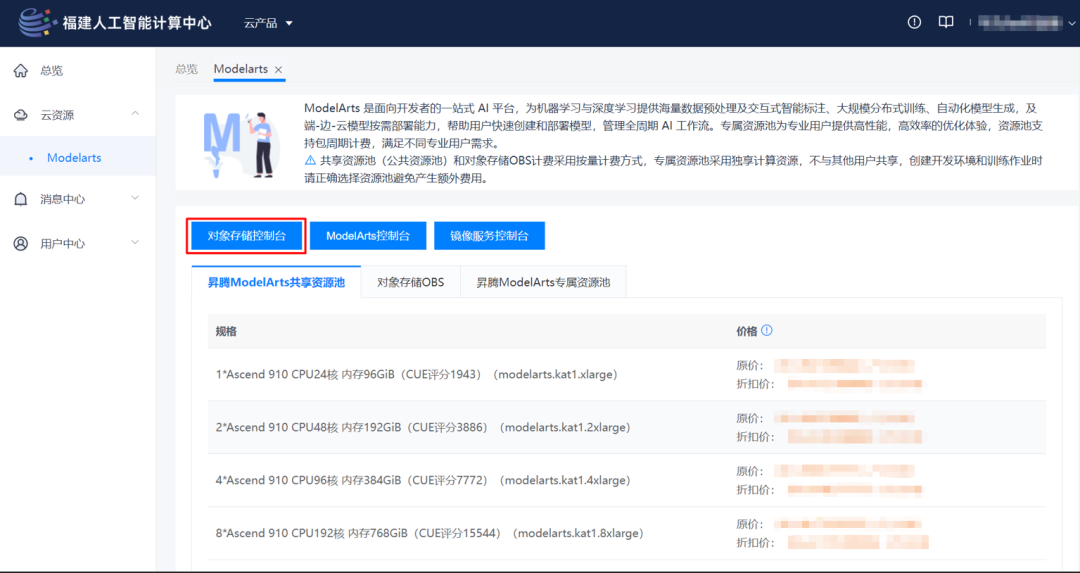This screenshot has height=573, width=1080.
Task: Click the blurred user account name
Action: pyautogui.click(x=1021, y=23)
